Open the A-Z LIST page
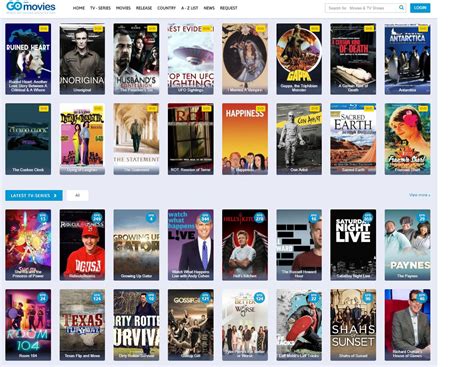 tap(190, 8)
